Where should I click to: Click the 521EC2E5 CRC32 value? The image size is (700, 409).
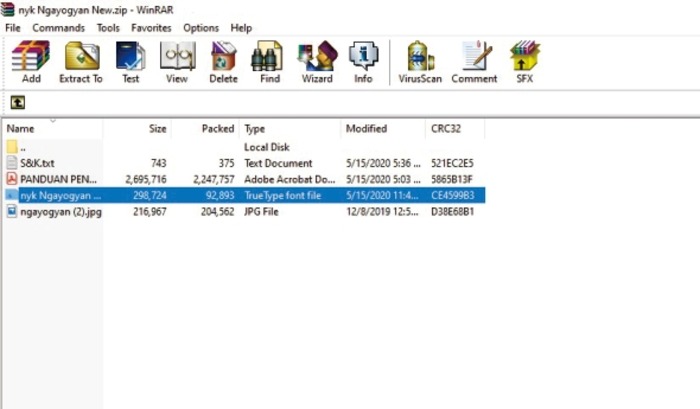point(452,163)
